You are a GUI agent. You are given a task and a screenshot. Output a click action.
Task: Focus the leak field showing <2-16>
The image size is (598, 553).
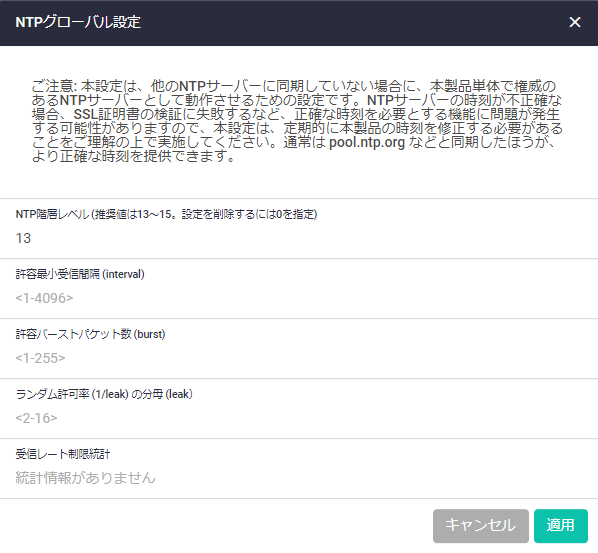pyautogui.click(x=299, y=418)
